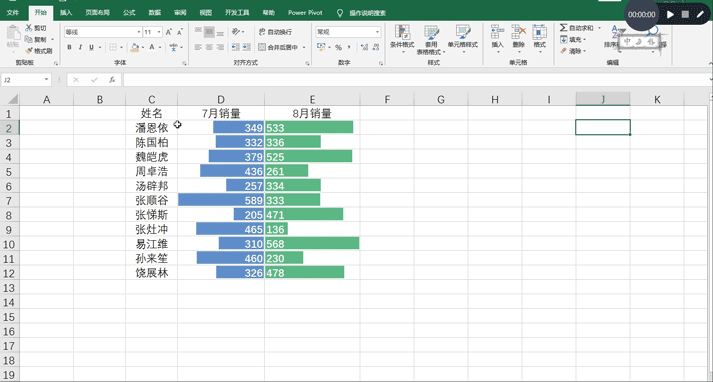This screenshot has height=382, width=713.
Task: Open the font size dropdown
Action: point(159,32)
